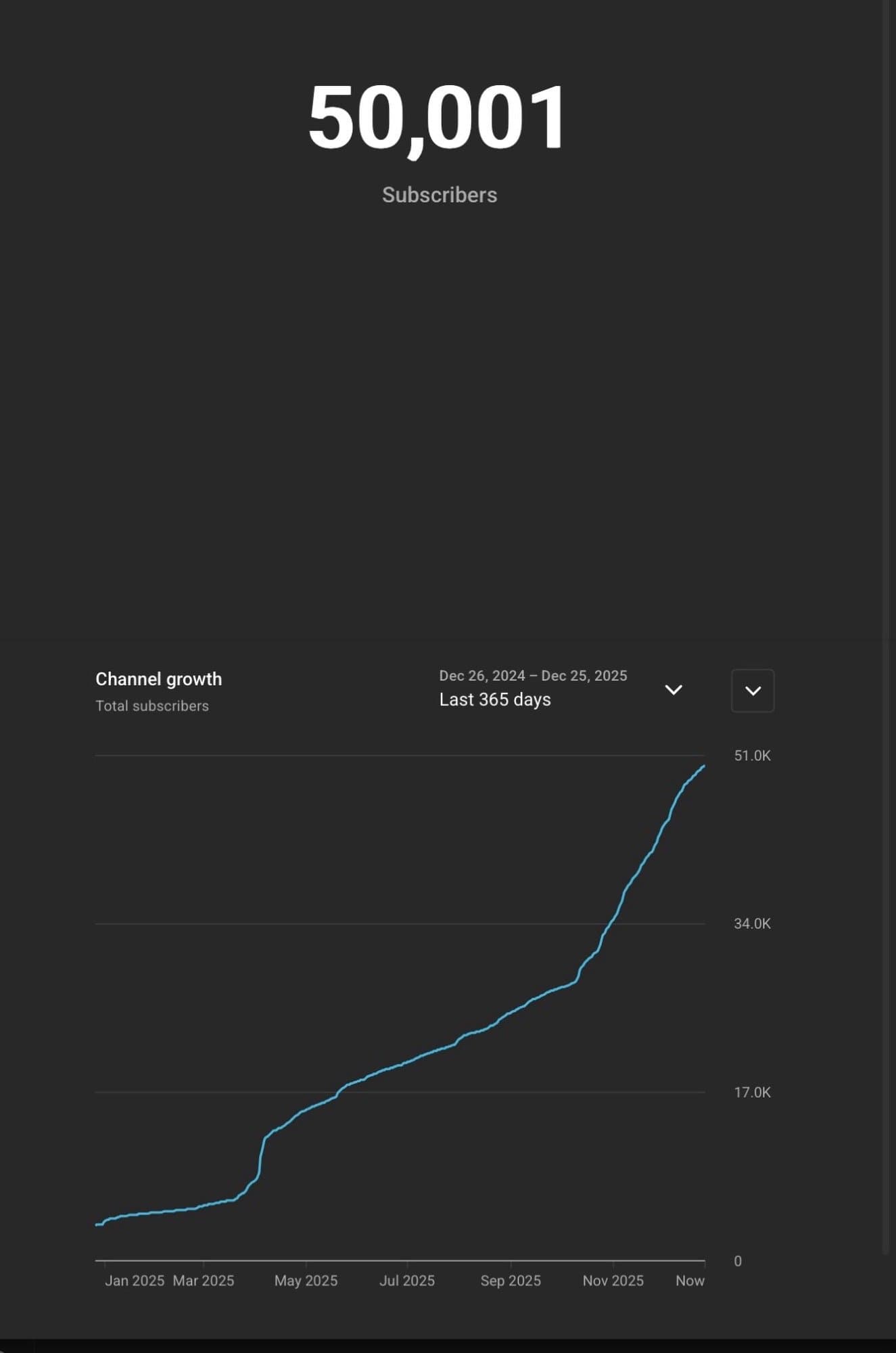This screenshot has height=1353, width=896.
Task: Open the Last 365 days date range dropdown
Action: [x=495, y=700]
